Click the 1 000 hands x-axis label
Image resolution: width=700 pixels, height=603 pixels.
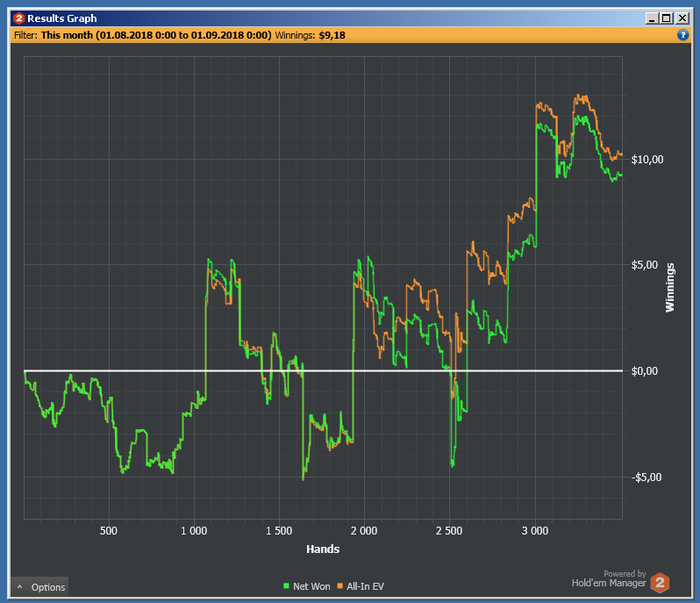(194, 531)
